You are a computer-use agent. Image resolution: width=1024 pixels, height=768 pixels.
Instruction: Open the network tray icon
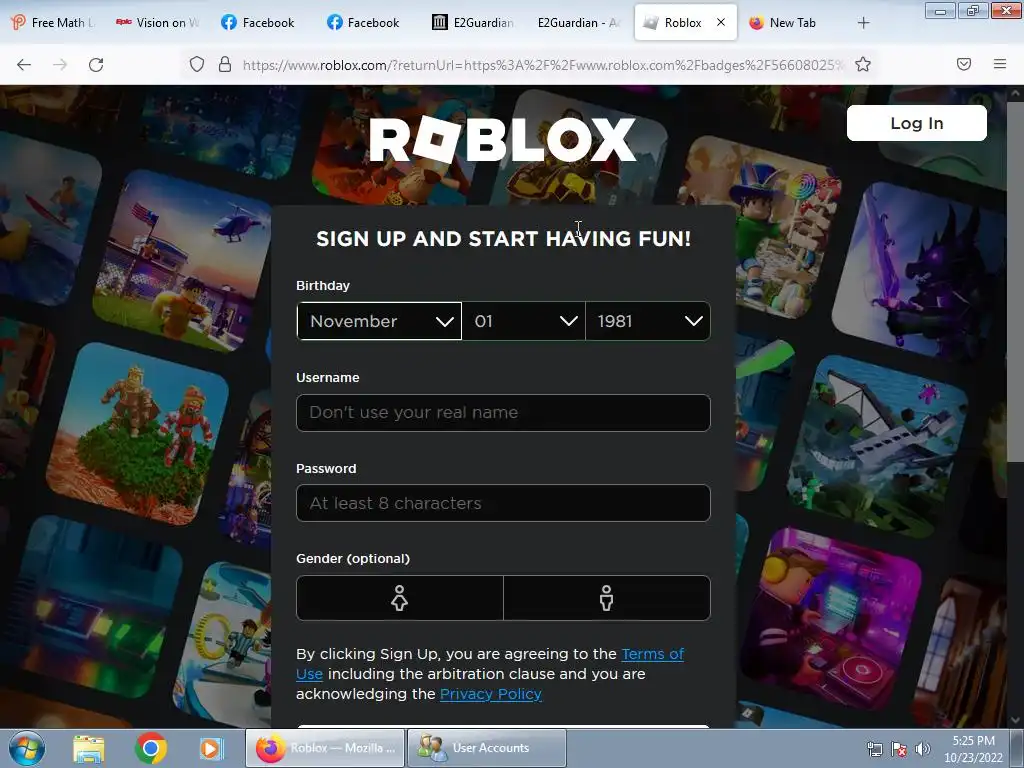tap(874, 749)
